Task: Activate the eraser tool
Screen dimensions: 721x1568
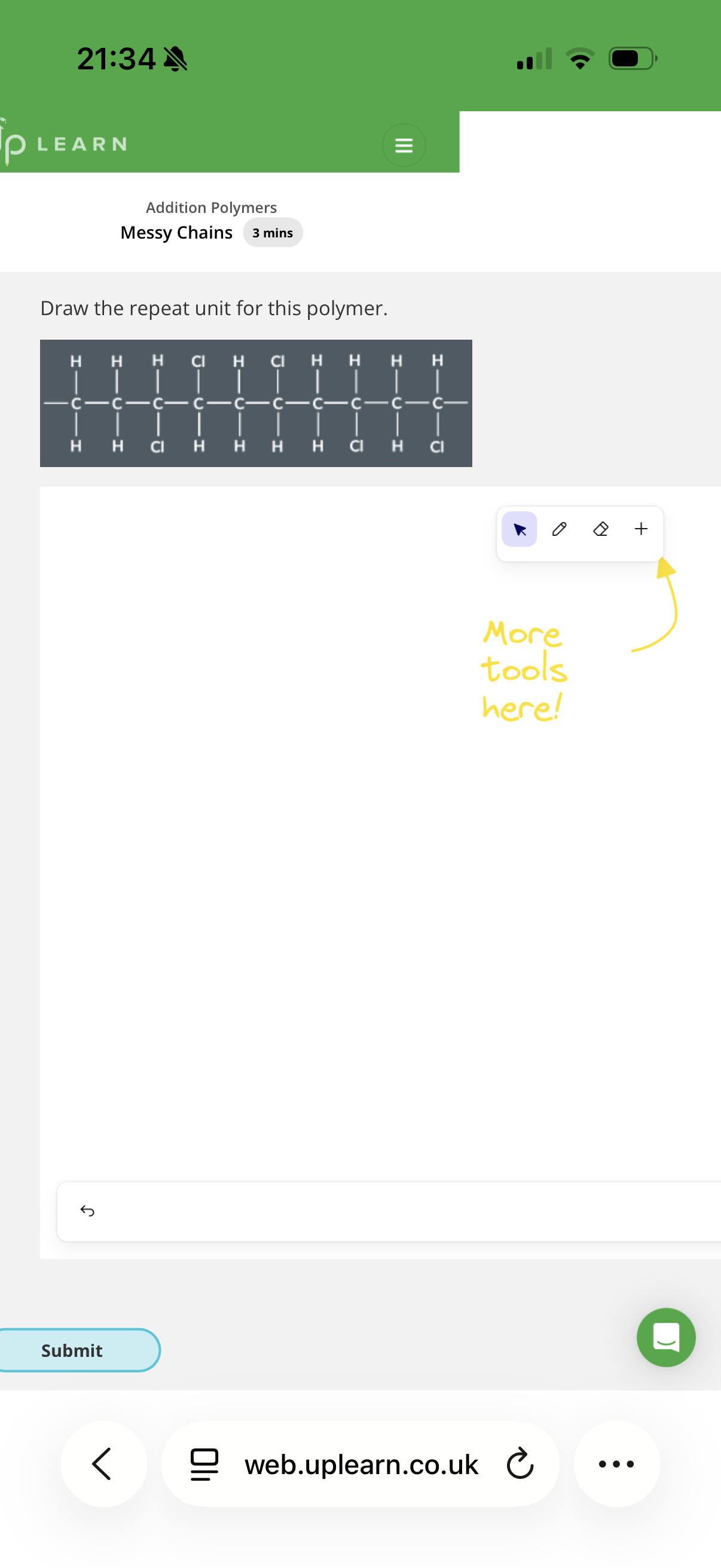Action: 600,530
